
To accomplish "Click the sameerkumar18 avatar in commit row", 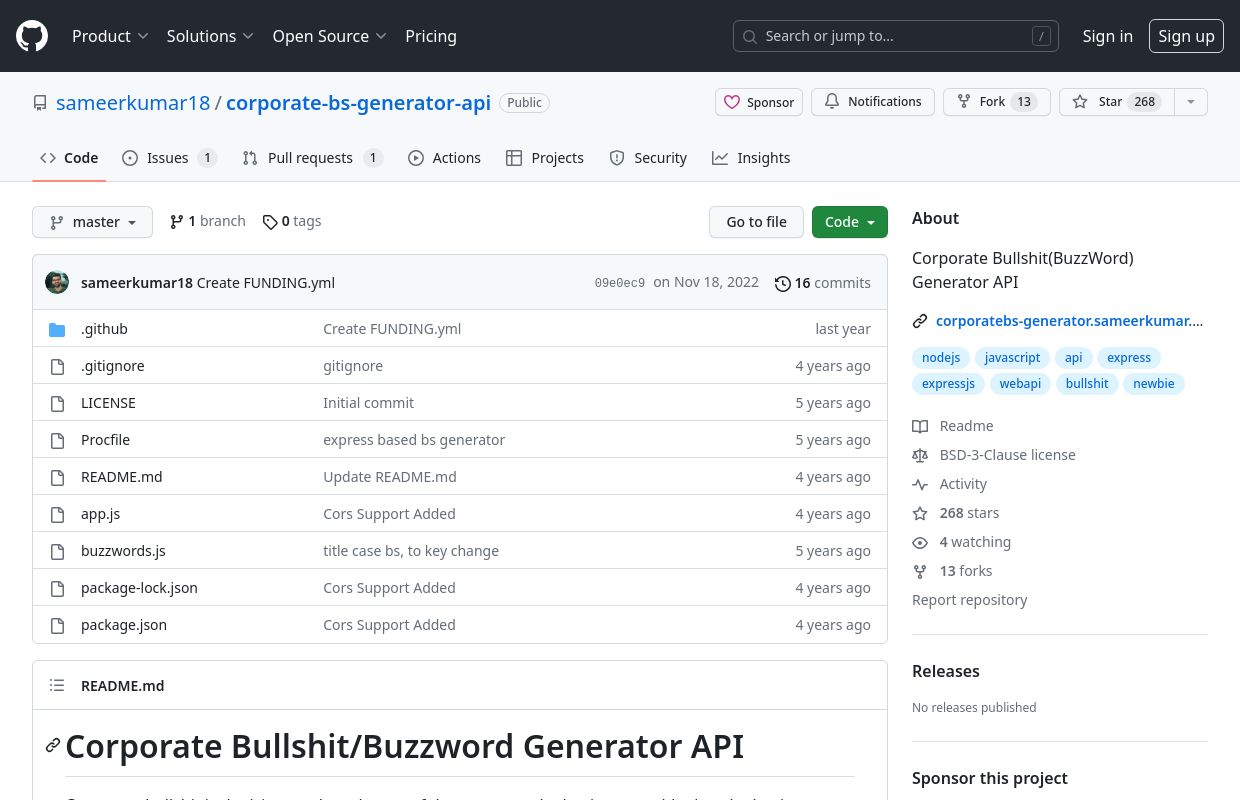I will (x=57, y=282).
